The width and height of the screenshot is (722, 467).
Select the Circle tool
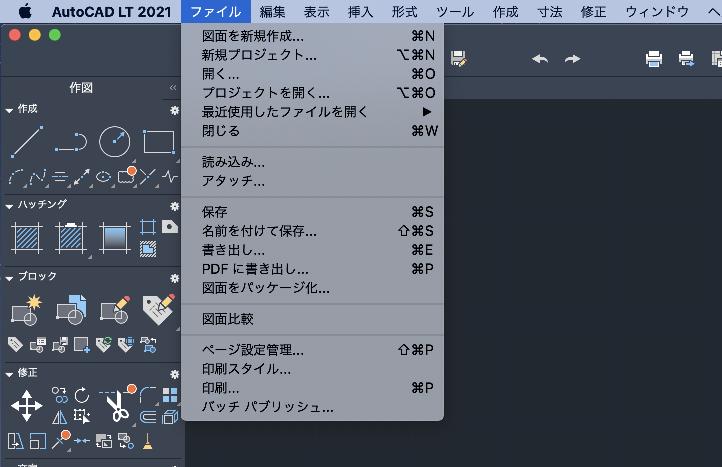[x=115, y=142]
